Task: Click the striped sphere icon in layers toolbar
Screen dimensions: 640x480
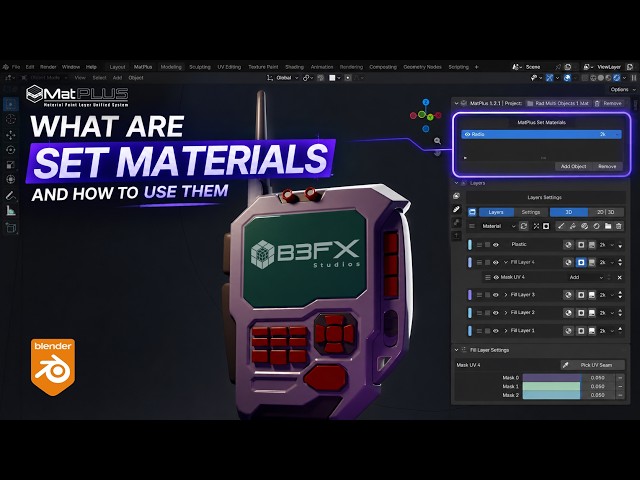Action: 584,226
